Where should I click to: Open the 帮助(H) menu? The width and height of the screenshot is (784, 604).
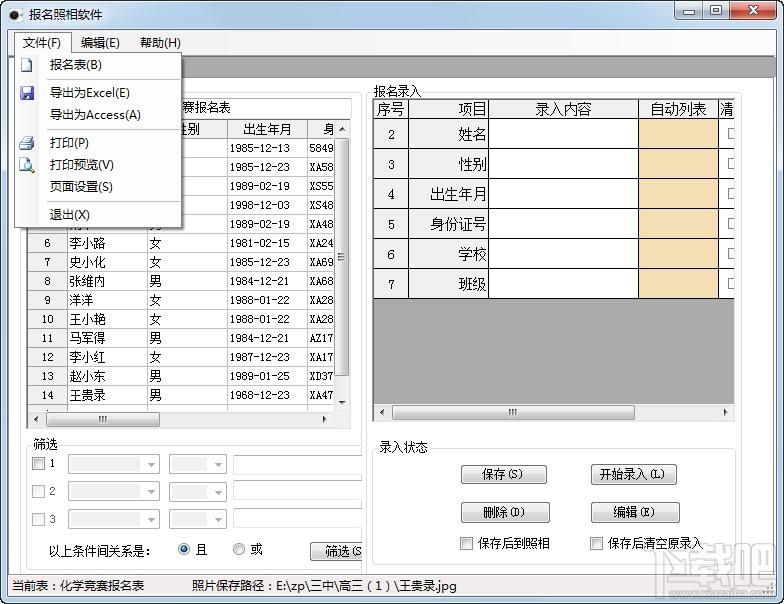coord(160,43)
